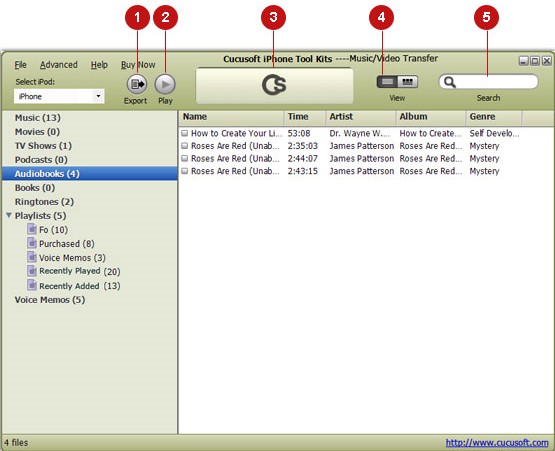The height and width of the screenshot is (451, 555).
Task: Click genre cell 'Self Develo...'
Action: point(494,133)
